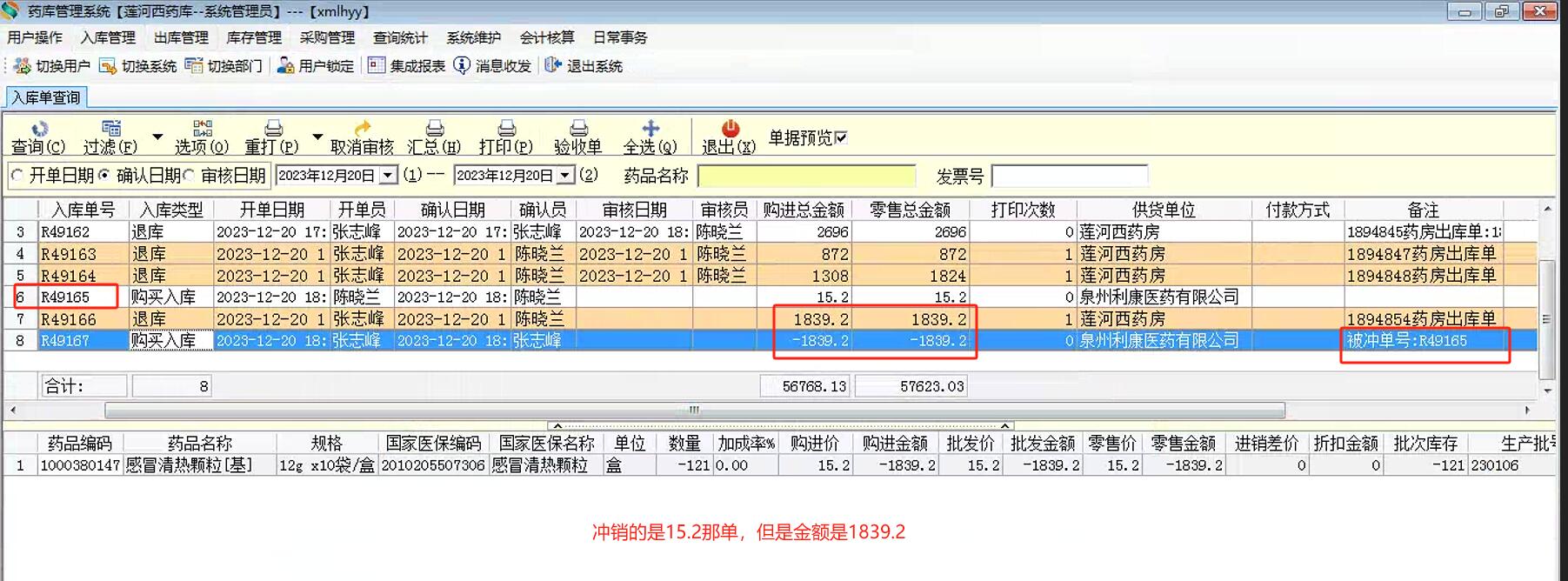
Task: Click the 切换系统 switch system icon
Action: pos(108,66)
